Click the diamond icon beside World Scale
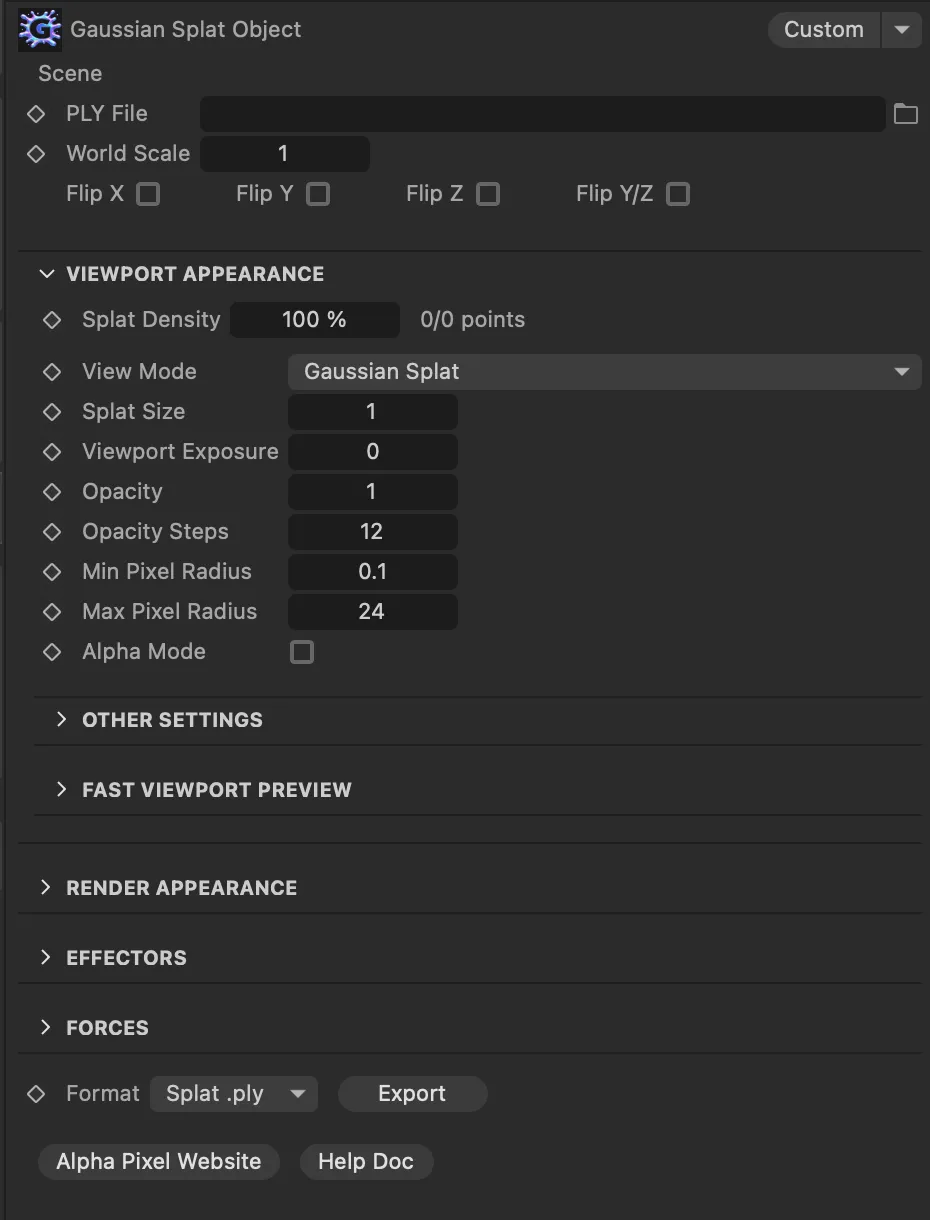 tap(35, 154)
